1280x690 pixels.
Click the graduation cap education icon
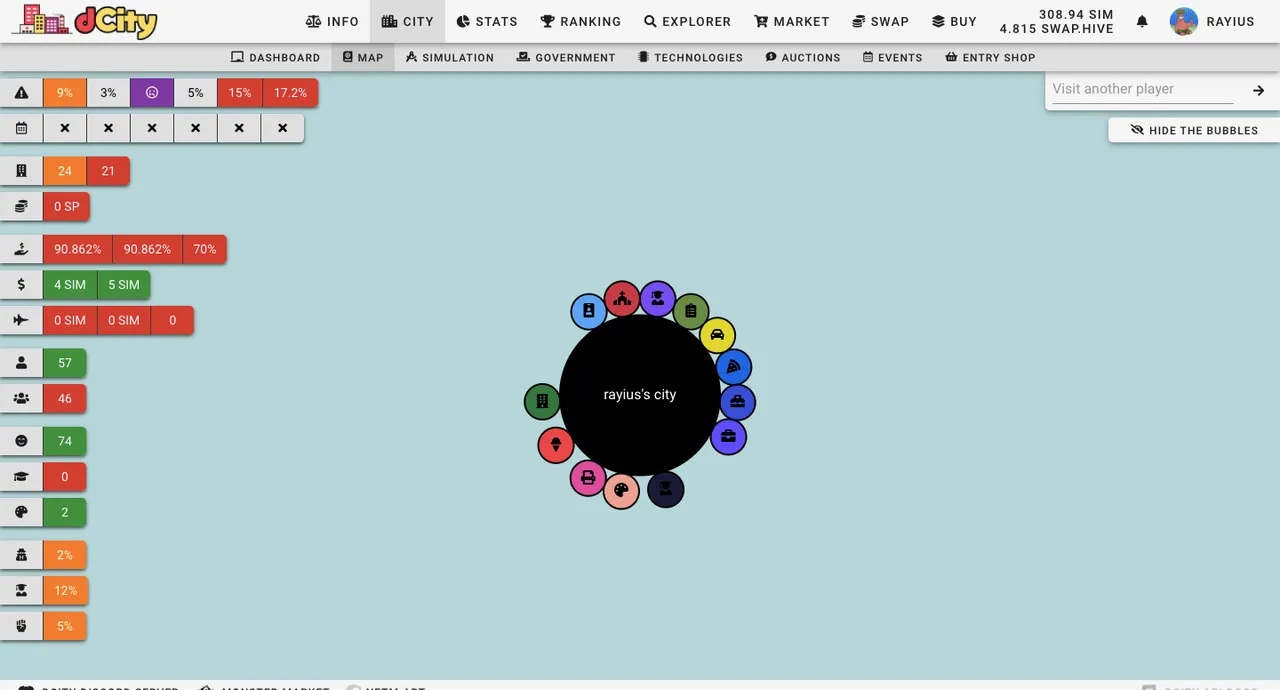click(x=21, y=477)
